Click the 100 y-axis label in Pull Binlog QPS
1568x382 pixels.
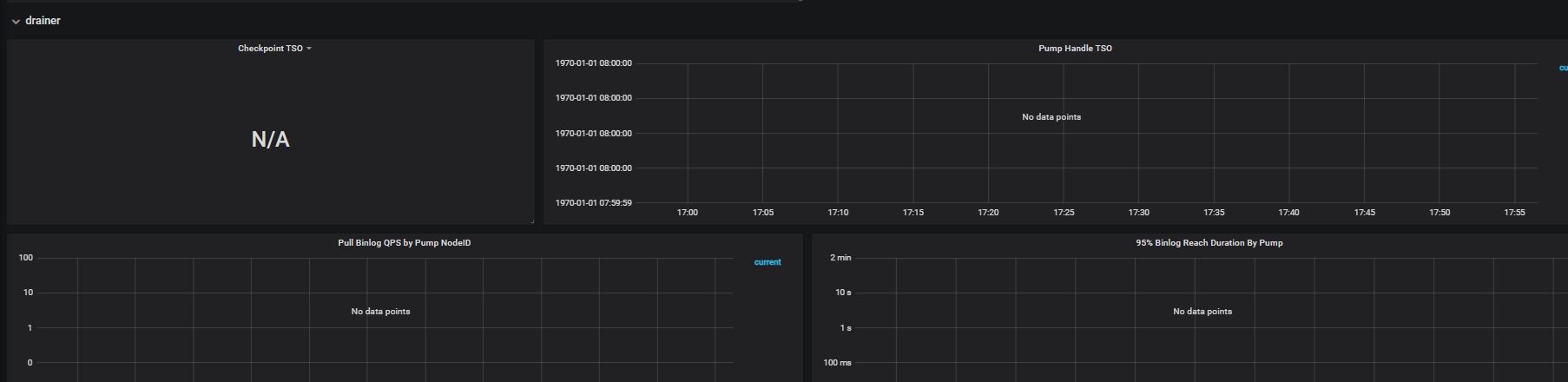pos(26,258)
